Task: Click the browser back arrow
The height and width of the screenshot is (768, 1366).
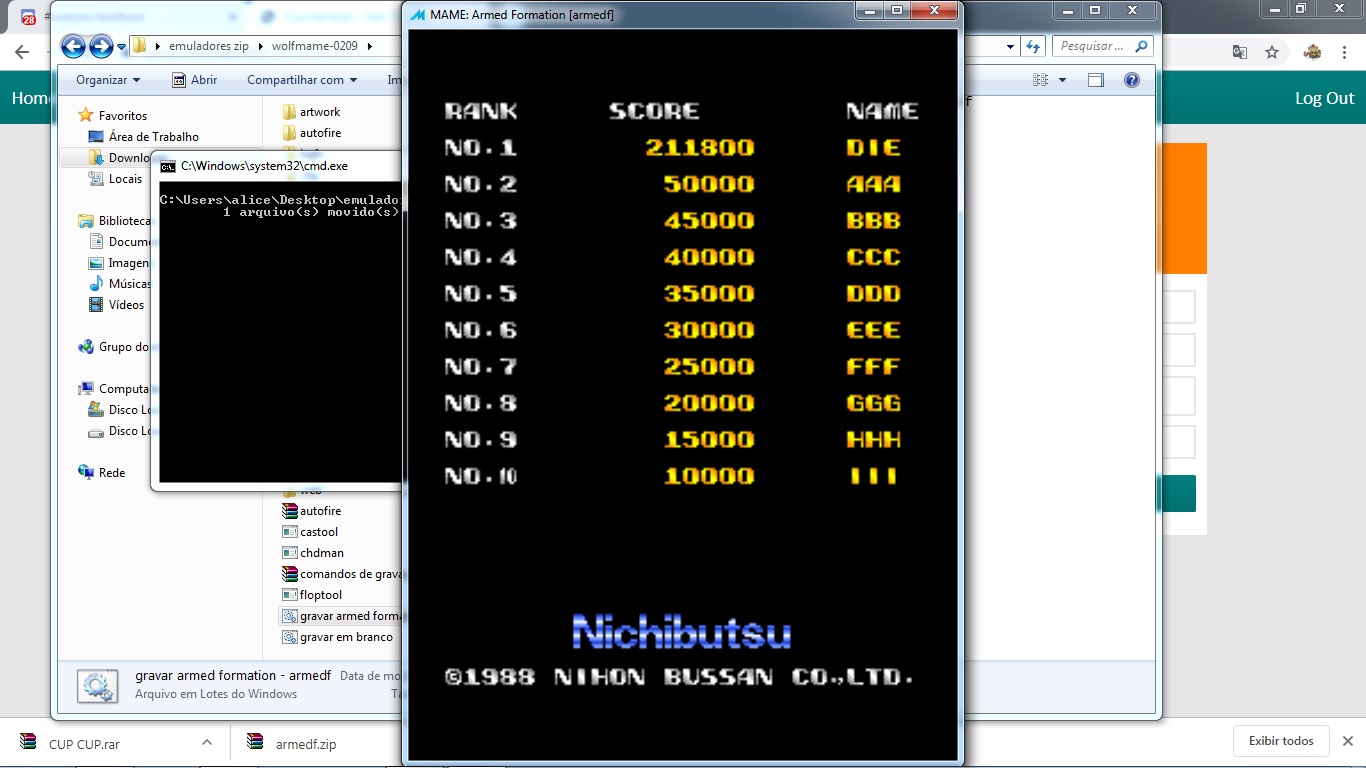Action: point(22,52)
